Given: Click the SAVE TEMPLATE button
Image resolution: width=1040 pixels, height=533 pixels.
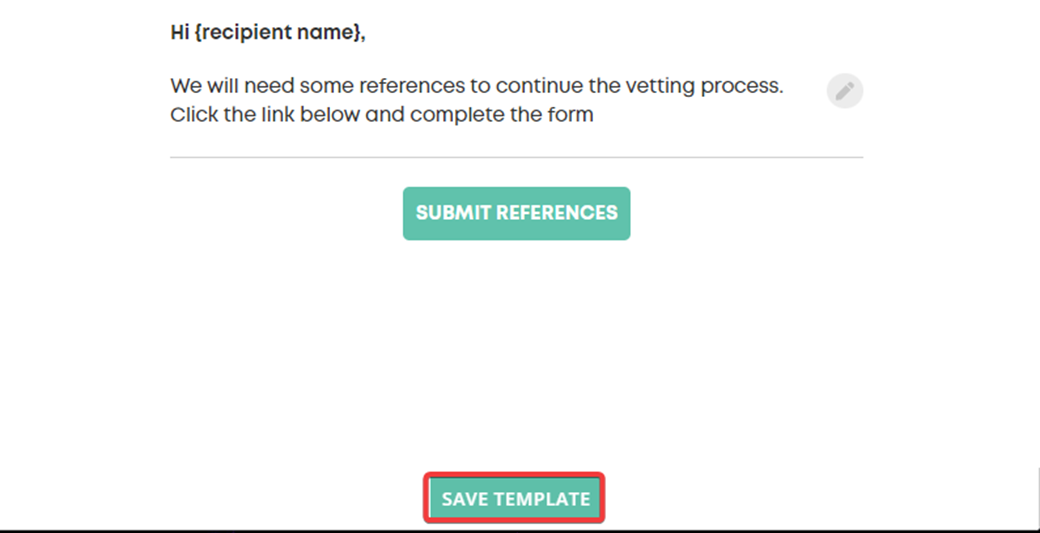Looking at the screenshot, I should click(515, 499).
